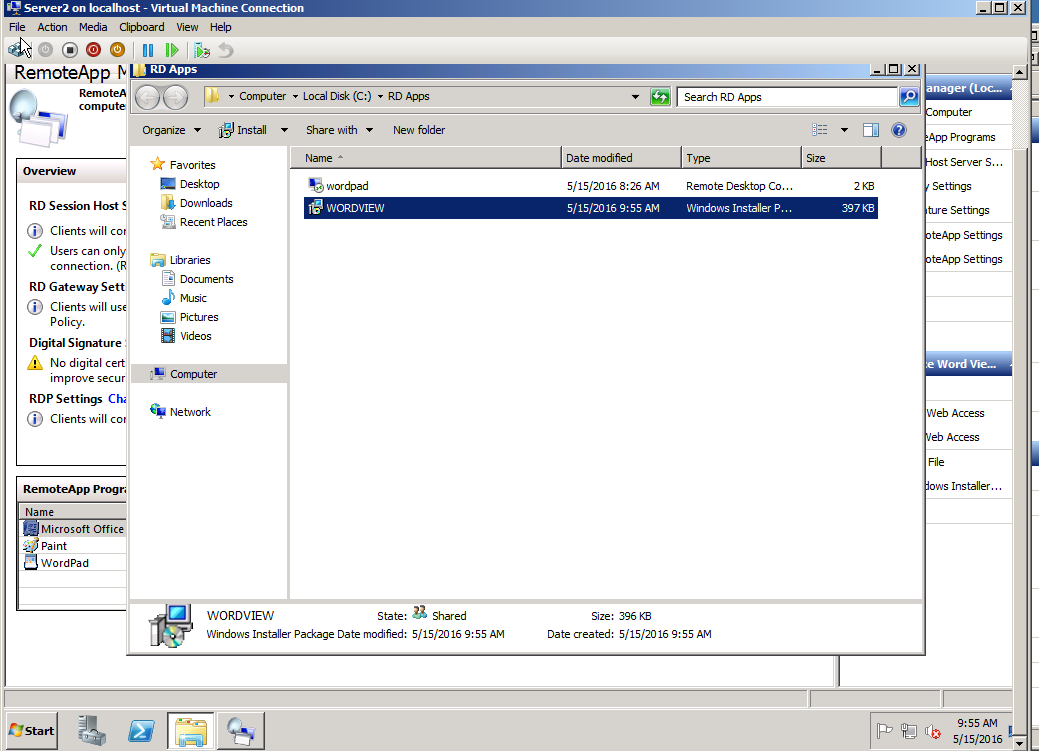Click the grayed Start power icon in VM toolbar
This screenshot has width=1039, height=751.
(46, 50)
